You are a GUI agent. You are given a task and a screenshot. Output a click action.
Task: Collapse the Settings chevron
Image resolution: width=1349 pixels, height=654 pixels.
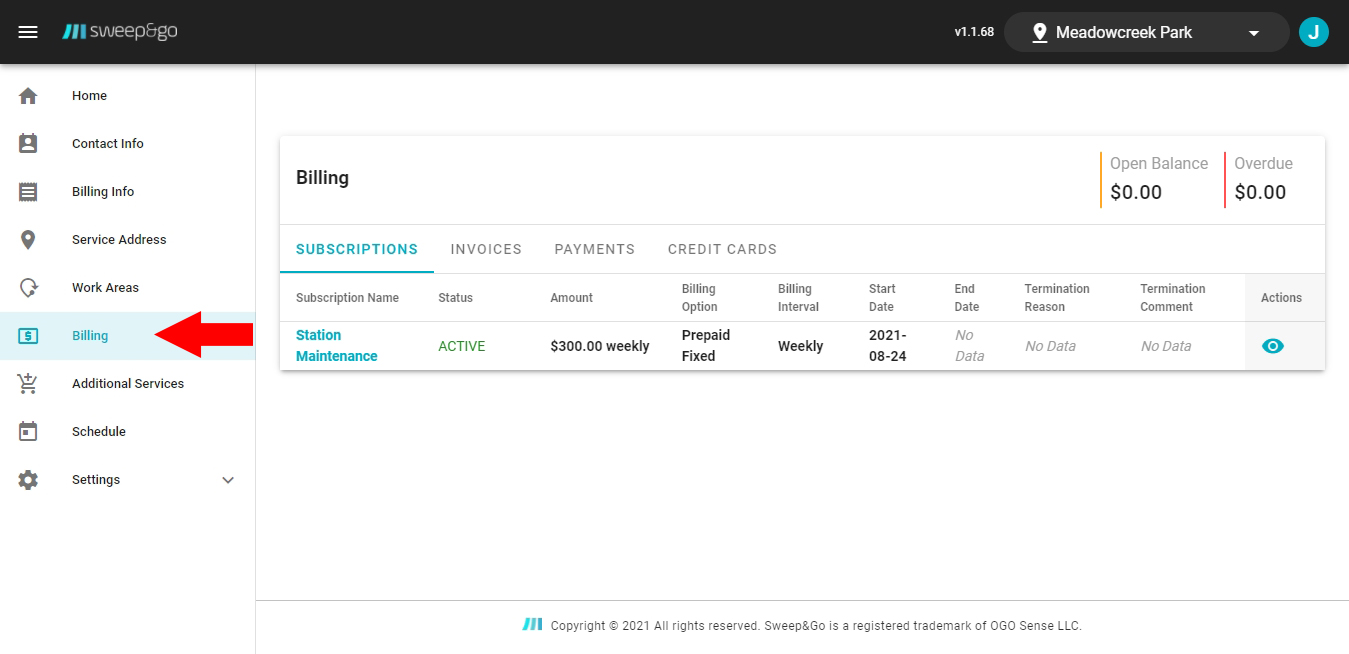[228, 479]
